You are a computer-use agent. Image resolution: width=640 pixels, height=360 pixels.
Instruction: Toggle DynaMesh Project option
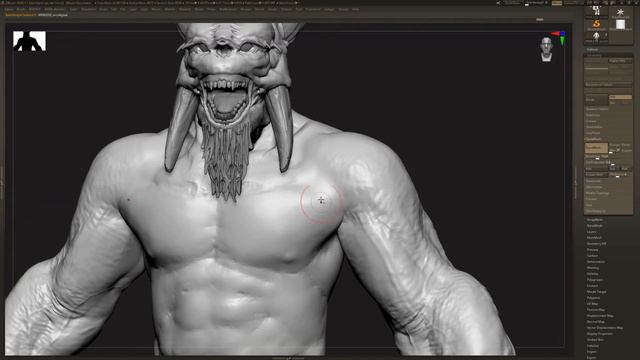click(627, 151)
